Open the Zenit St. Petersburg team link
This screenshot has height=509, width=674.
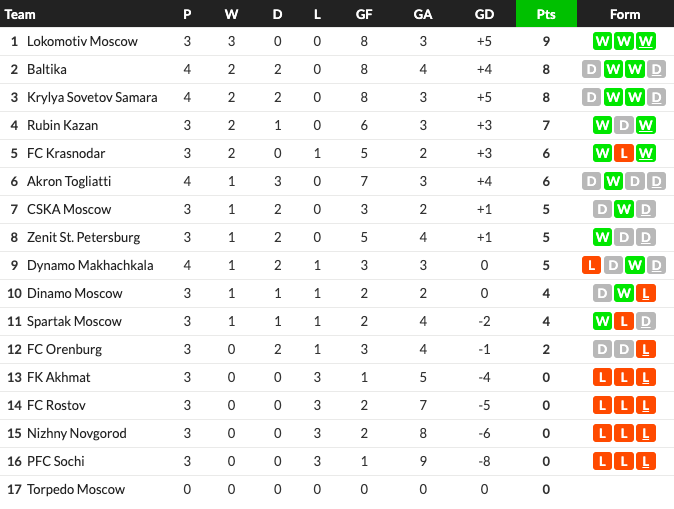click(x=83, y=237)
